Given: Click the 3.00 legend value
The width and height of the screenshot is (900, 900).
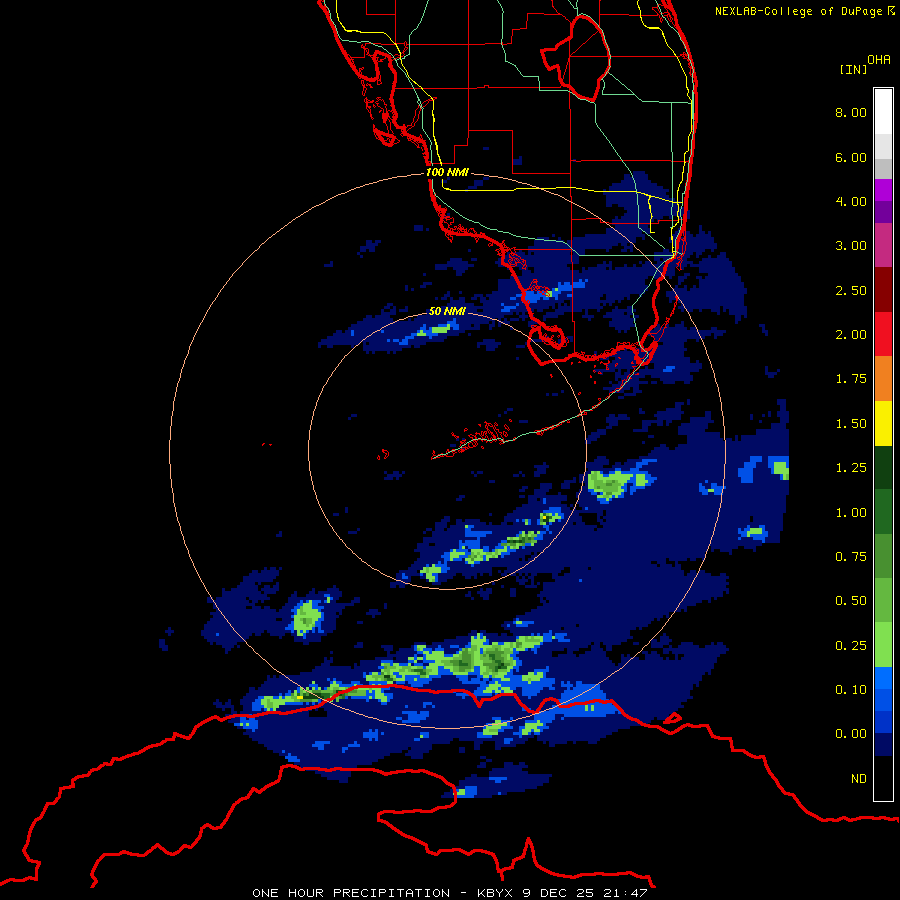Looking at the screenshot, I should pyautogui.click(x=851, y=246).
